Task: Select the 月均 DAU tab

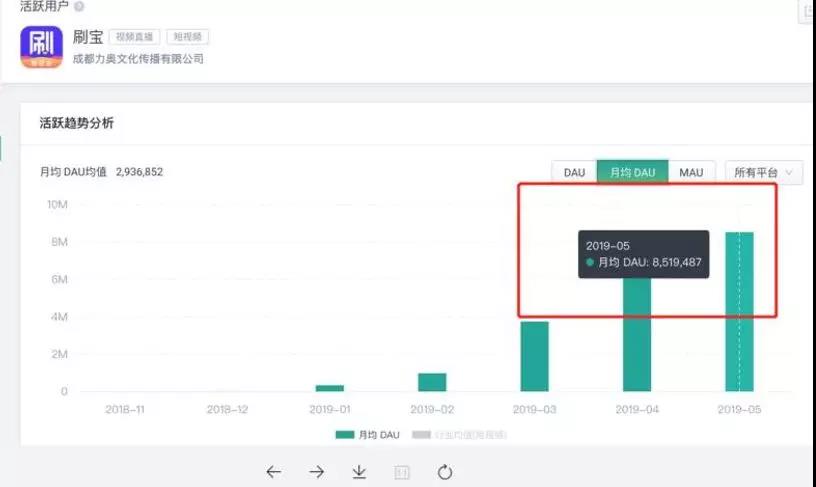Action: [632, 172]
